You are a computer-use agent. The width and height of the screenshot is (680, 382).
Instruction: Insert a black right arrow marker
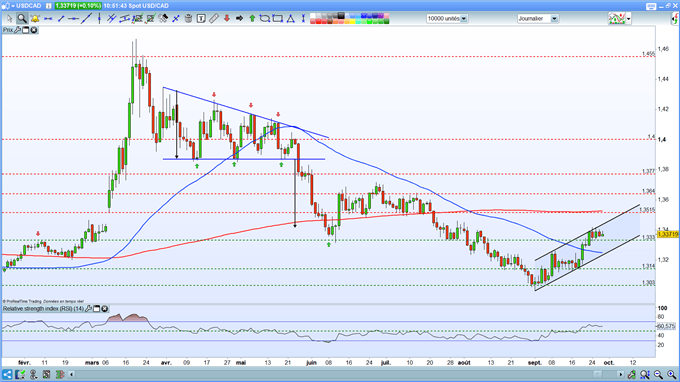point(239,19)
